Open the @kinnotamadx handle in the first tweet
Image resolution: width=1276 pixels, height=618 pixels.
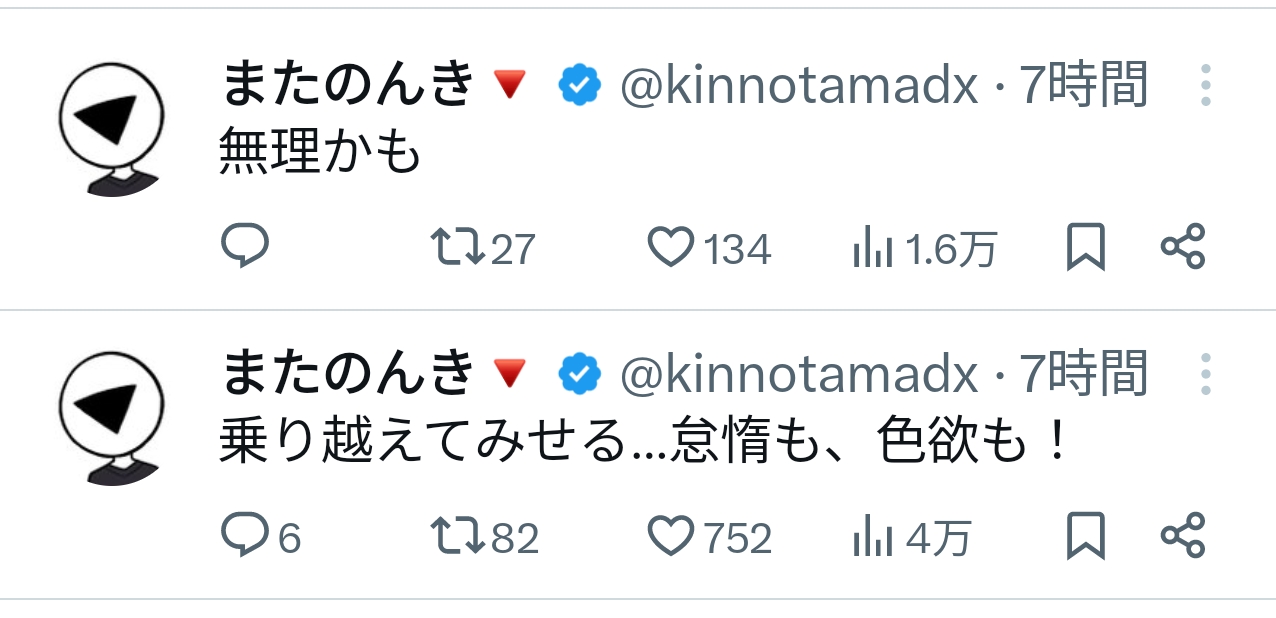[x=799, y=87]
